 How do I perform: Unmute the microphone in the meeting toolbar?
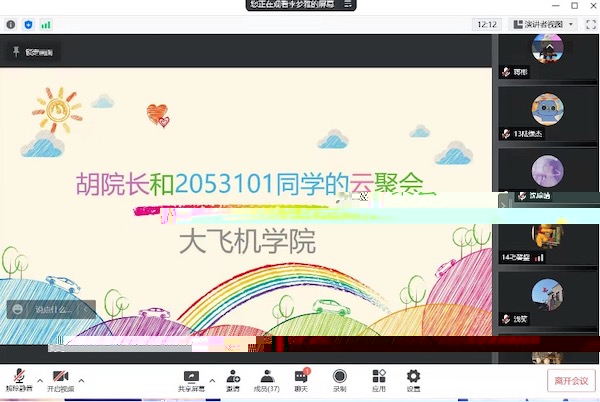19,381
